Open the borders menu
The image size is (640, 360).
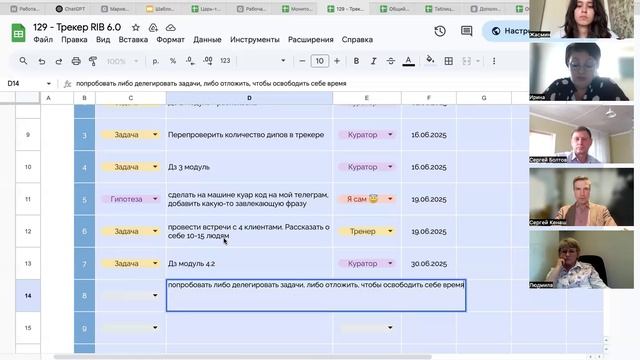point(449,61)
